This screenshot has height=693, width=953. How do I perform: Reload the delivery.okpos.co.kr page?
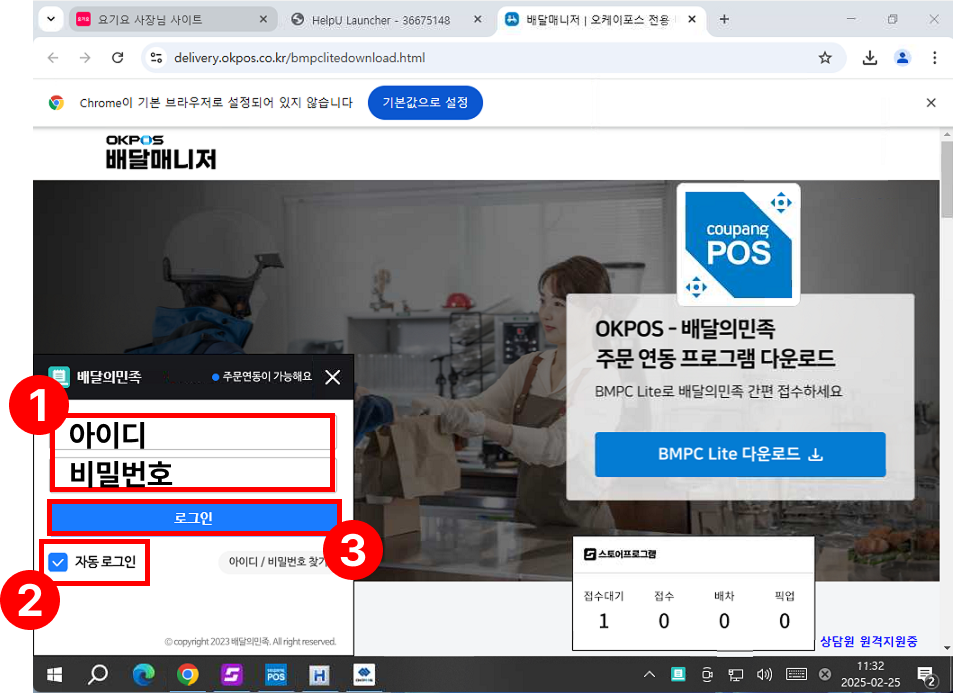tap(117, 58)
